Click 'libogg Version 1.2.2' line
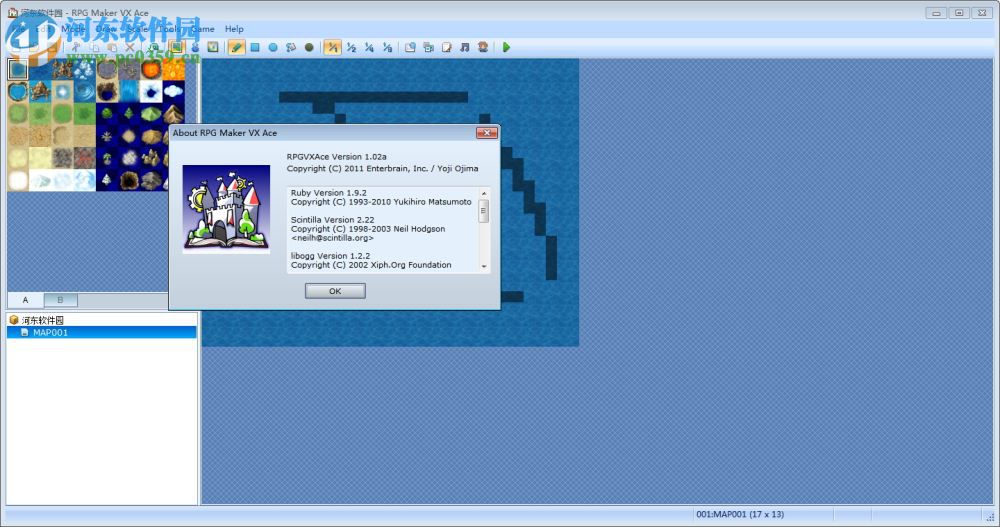This screenshot has height=527, width=1000. 330,256
